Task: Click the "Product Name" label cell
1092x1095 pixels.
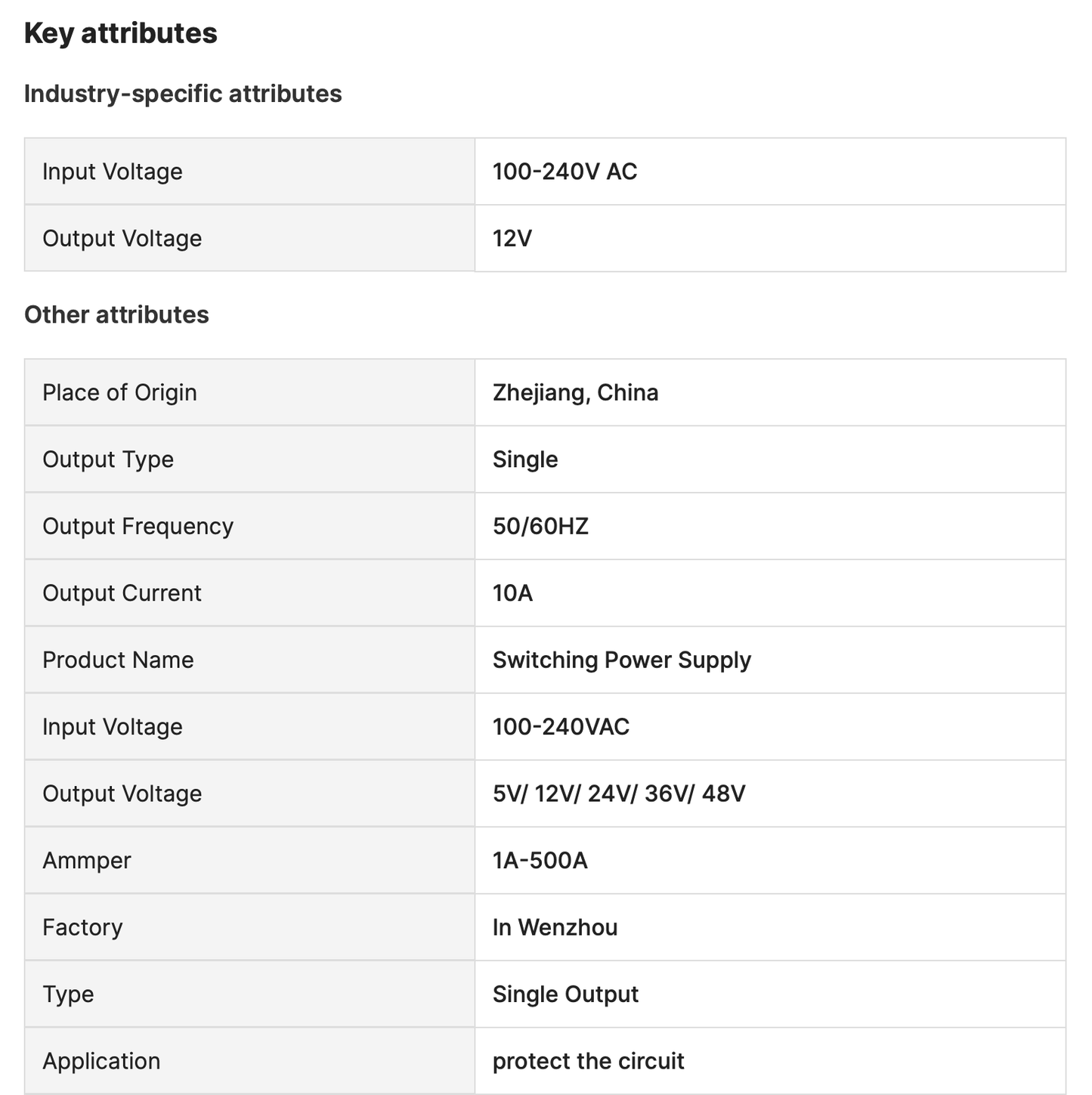Action: pyautogui.click(x=118, y=660)
